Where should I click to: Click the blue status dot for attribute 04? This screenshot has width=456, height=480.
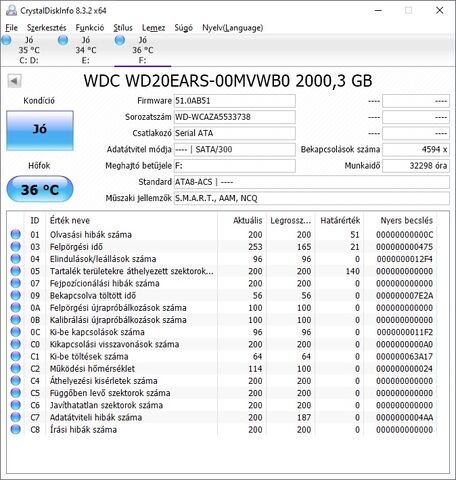pos(15,259)
